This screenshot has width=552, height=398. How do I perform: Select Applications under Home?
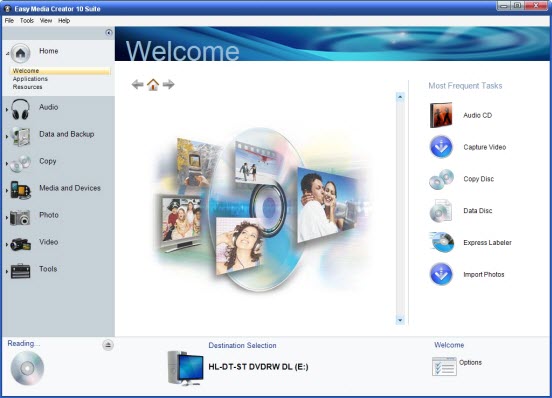30,79
